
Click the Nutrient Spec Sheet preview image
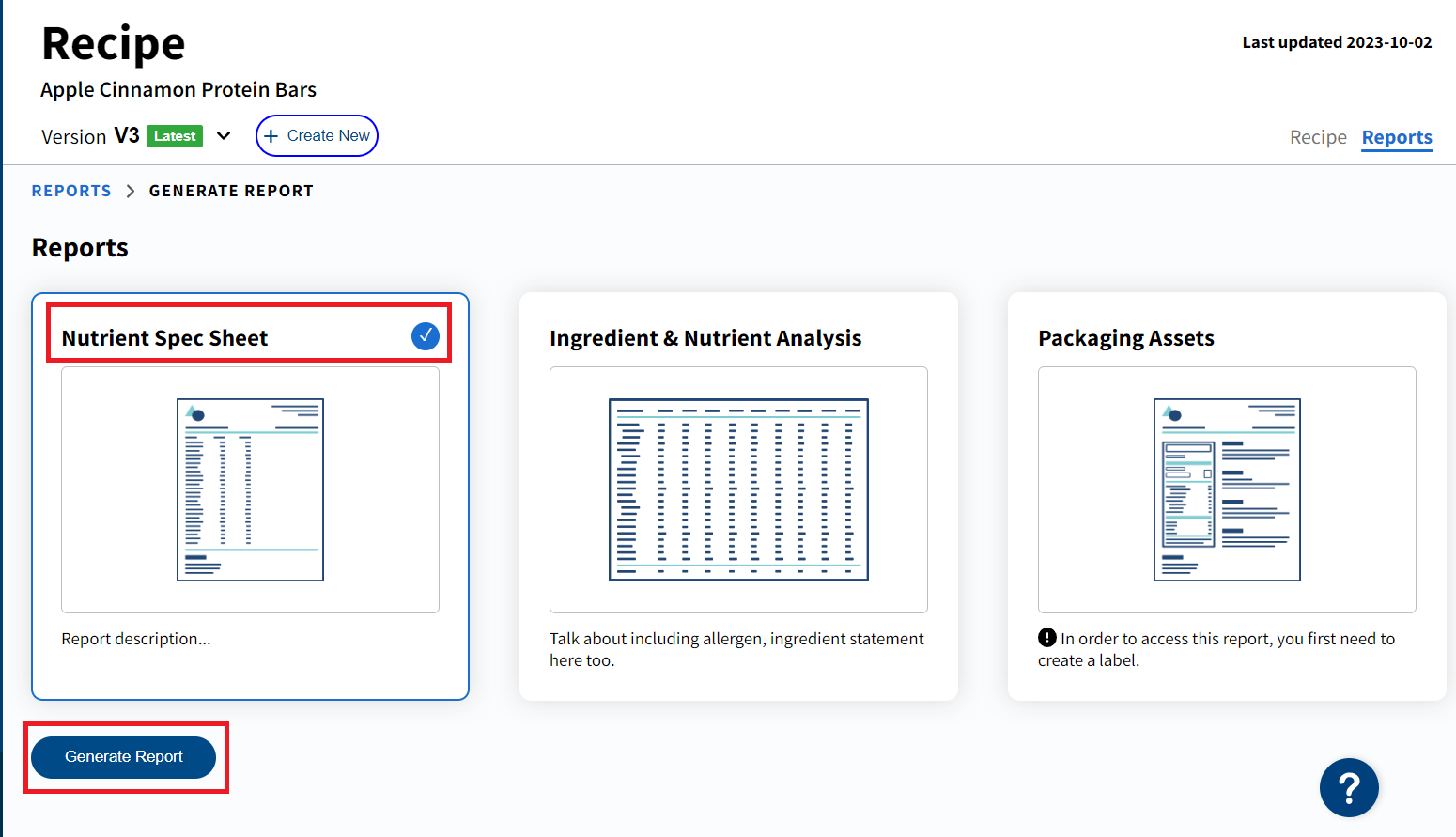click(249, 489)
